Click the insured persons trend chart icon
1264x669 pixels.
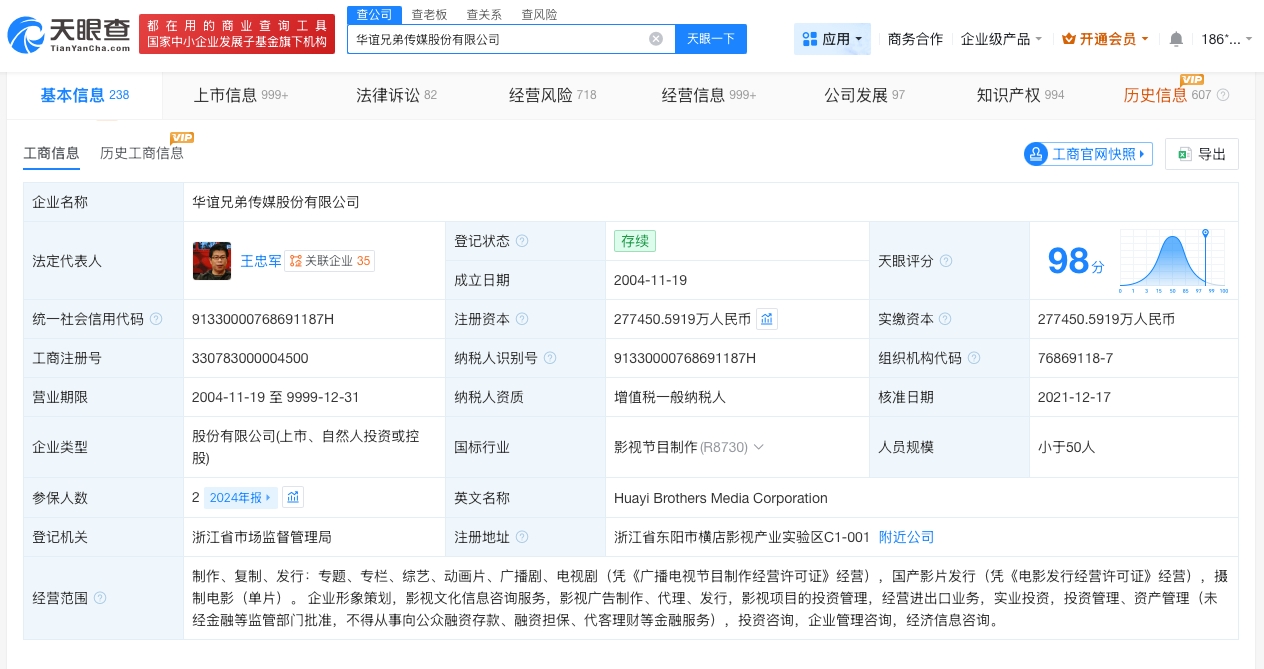tap(293, 497)
